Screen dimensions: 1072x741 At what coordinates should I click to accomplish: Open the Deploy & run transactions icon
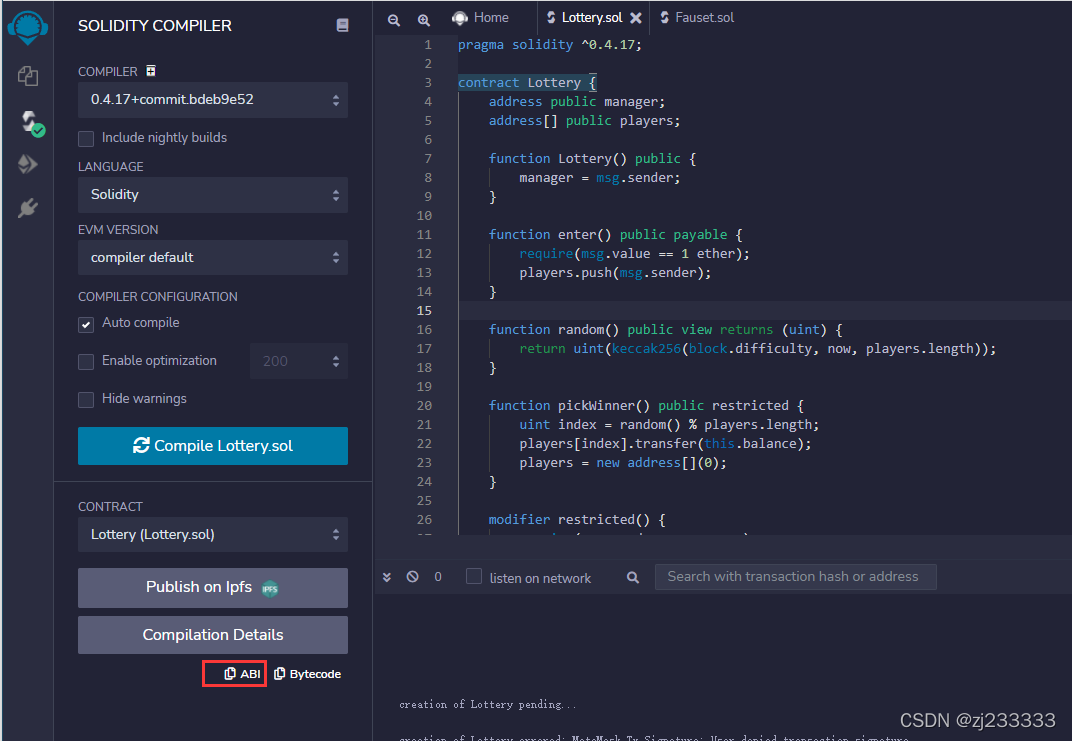pos(27,164)
